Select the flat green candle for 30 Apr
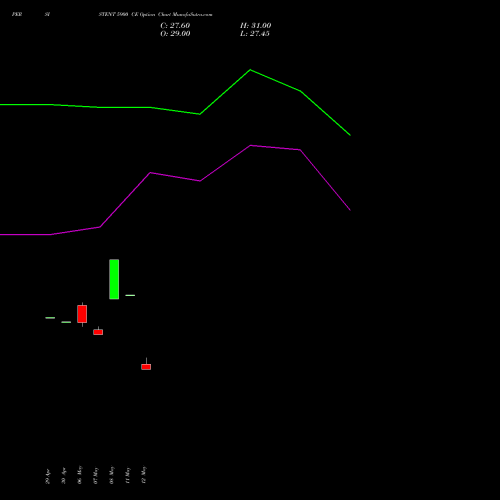Screen dimensions: 500x500 pos(66,322)
